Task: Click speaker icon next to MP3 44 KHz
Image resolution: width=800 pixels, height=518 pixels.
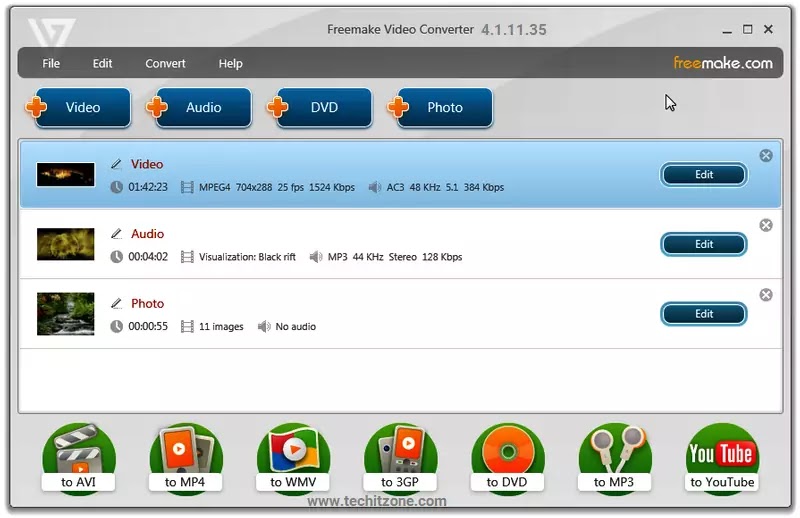Action: tap(316, 257)
